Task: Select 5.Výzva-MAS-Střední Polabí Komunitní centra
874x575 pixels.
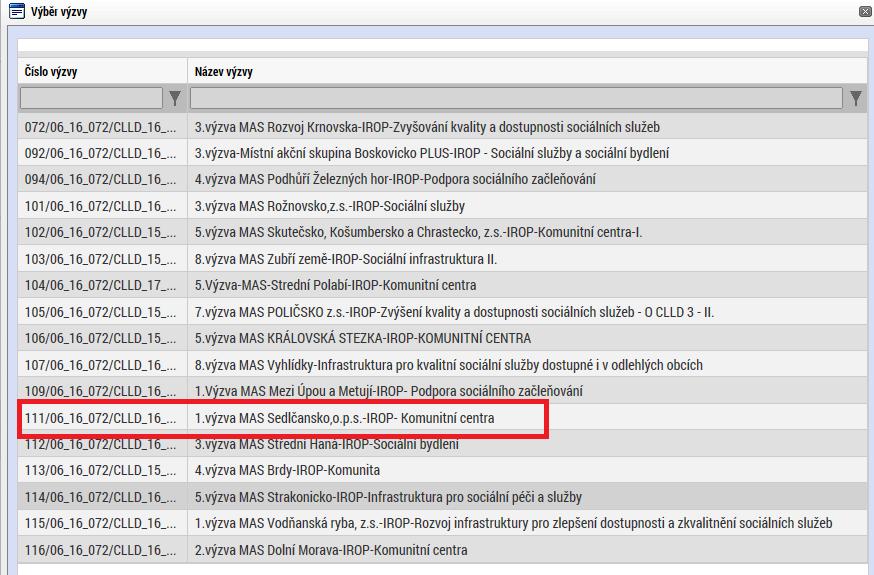Action: click(335, 285)
